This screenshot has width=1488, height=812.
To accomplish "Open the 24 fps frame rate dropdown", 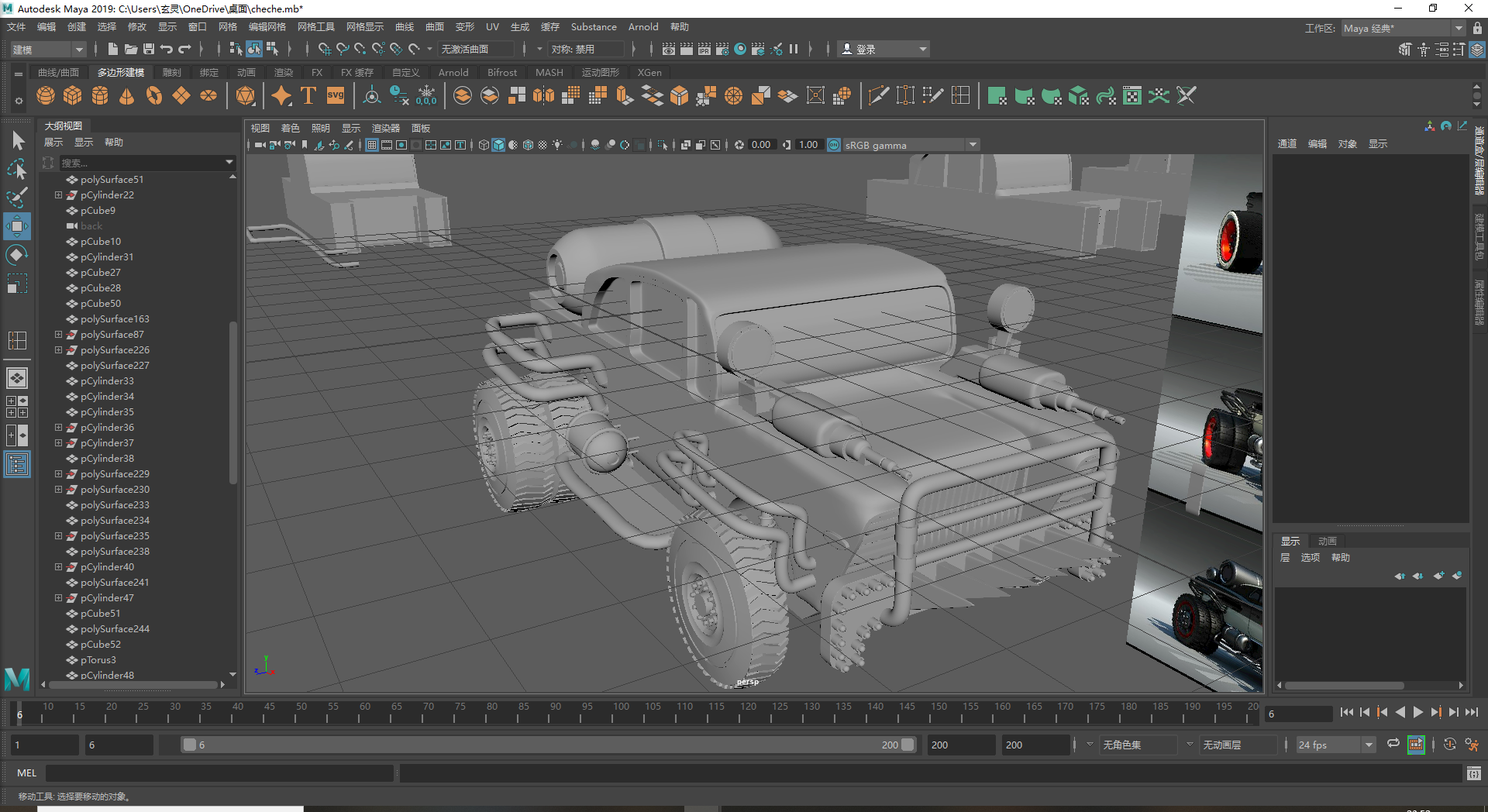I will click(x=1335, y=745).
